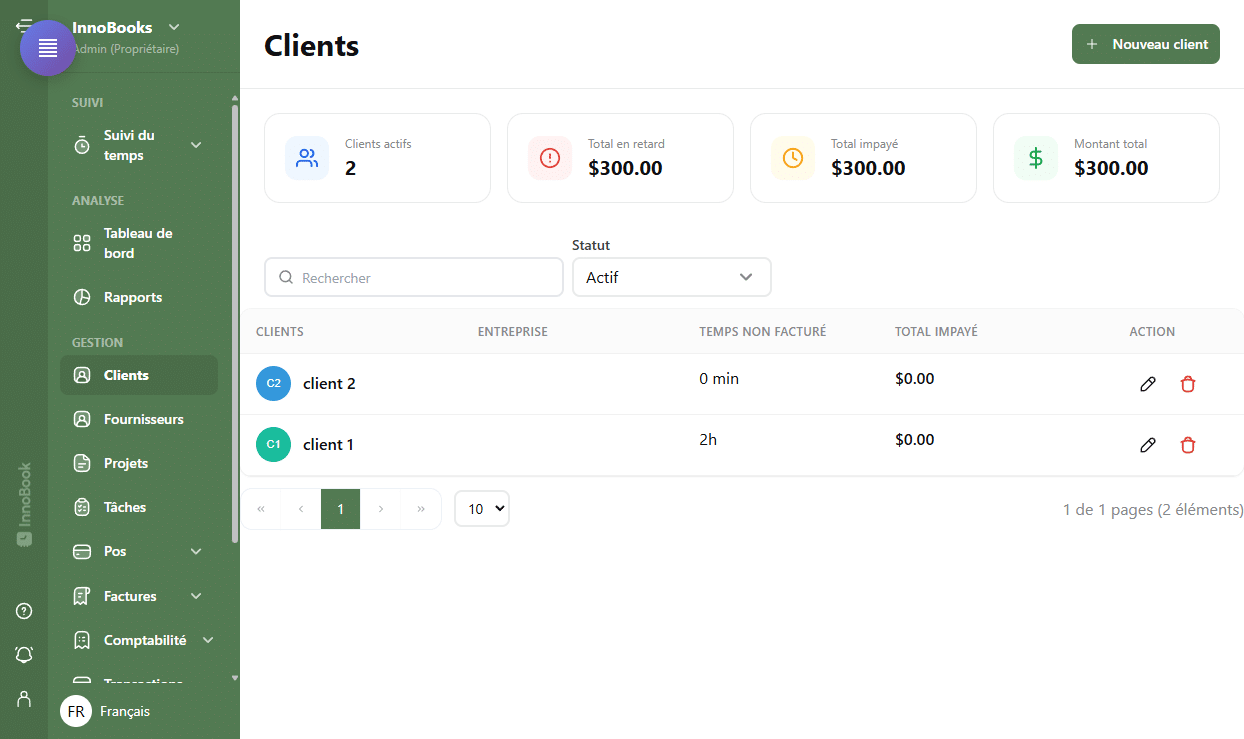Click the Pos card icon

(82, 551)
